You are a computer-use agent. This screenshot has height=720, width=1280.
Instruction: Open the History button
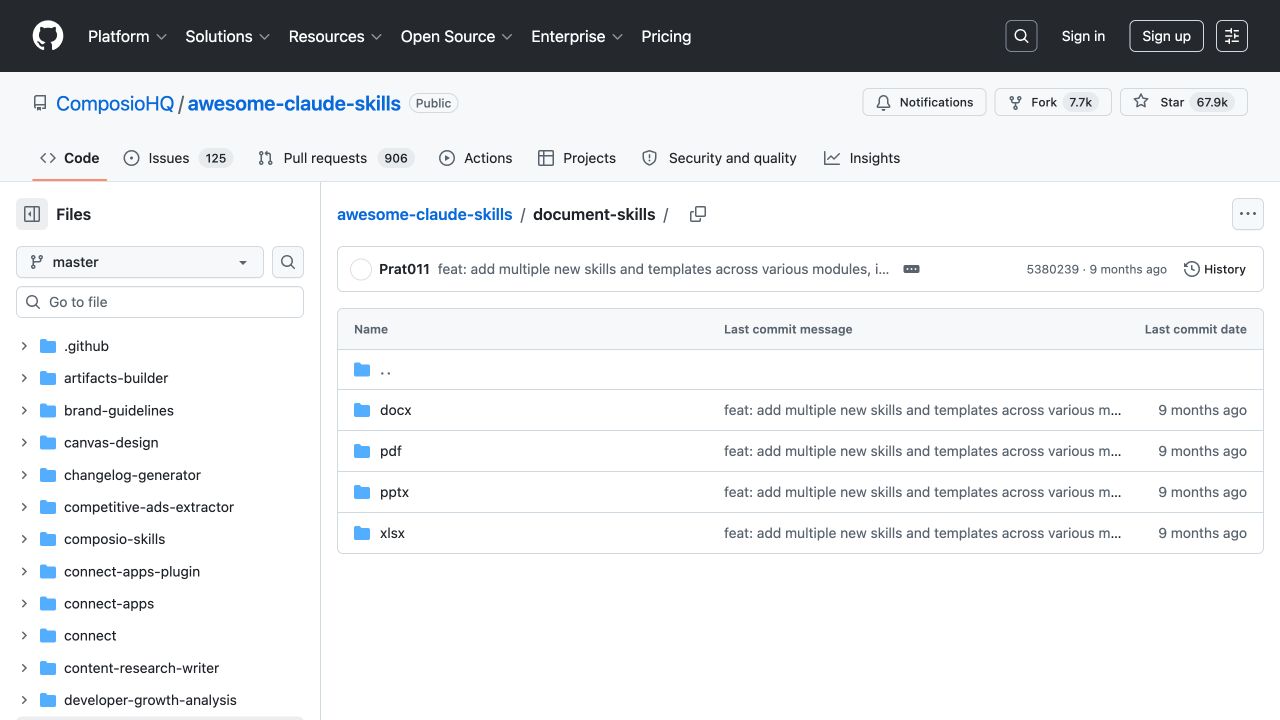click(1215, 269)
